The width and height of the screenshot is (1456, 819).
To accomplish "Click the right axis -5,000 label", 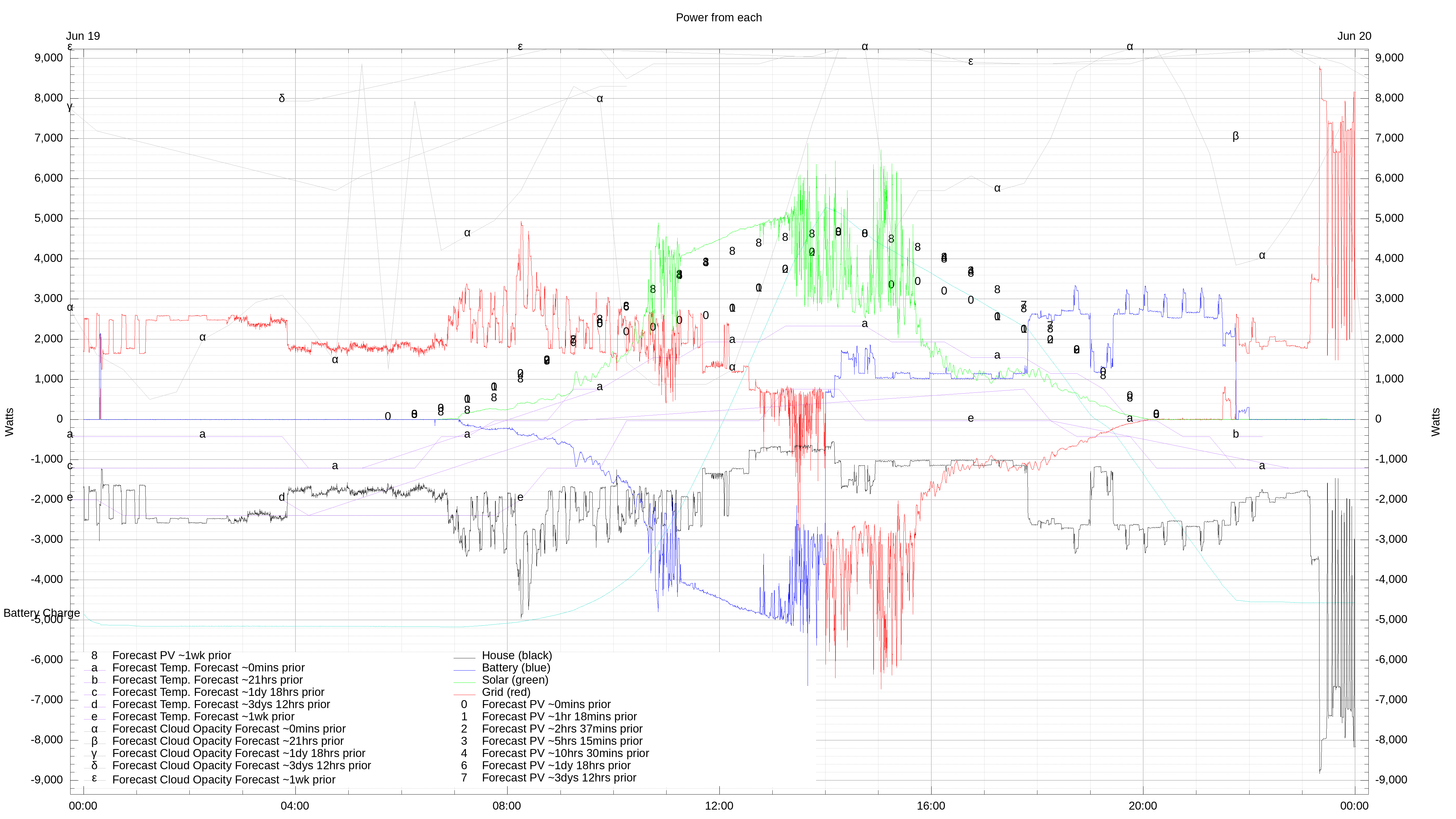I will pos(1391,619).
